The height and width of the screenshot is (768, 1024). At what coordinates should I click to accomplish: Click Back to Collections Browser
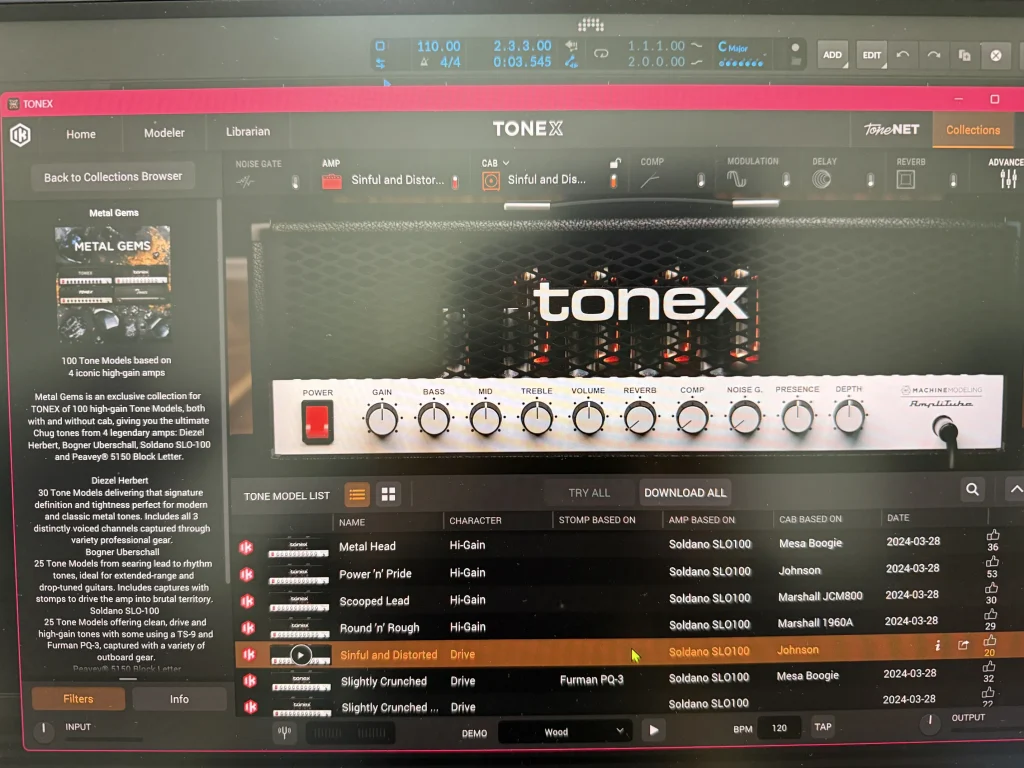point(113,177)
